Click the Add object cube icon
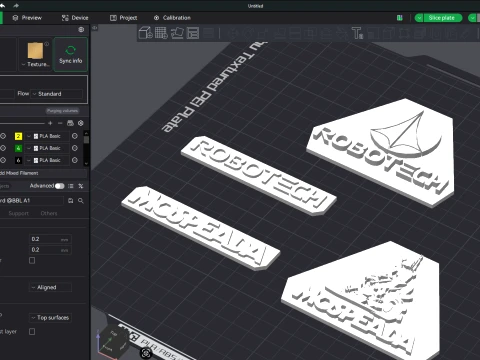 pos(146,33)
